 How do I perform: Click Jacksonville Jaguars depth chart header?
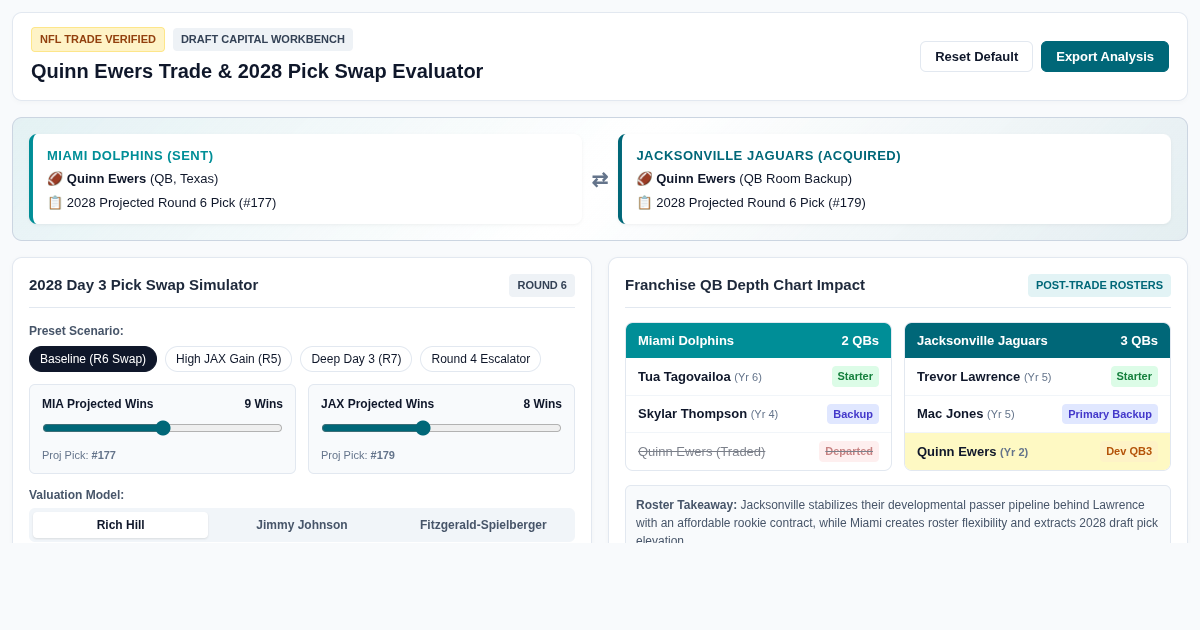(x=1037, y=340)
